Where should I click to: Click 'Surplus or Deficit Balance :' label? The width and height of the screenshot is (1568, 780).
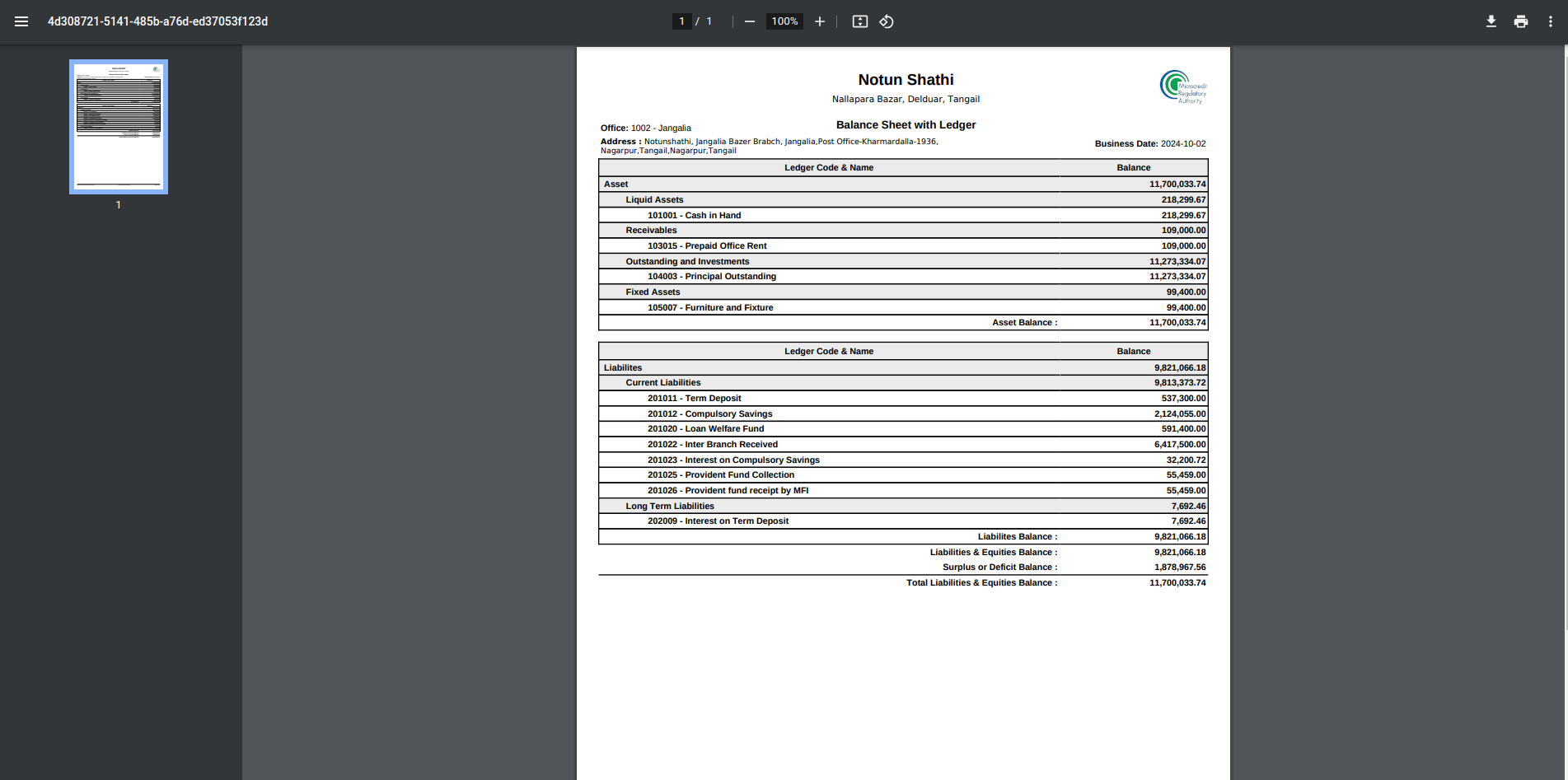(x=999, y=567)
